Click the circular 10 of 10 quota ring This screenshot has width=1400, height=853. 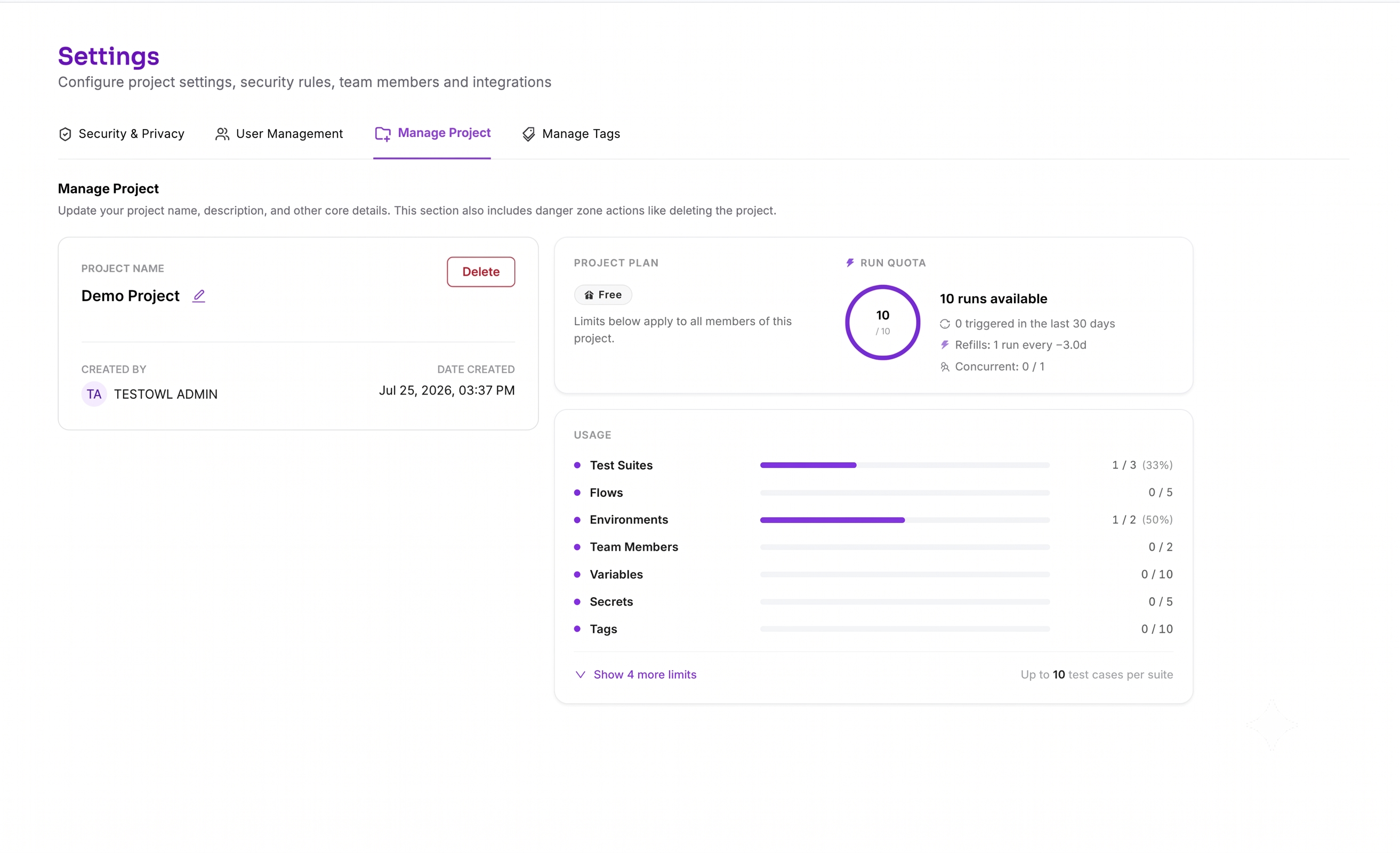click(x=882, y=322)
